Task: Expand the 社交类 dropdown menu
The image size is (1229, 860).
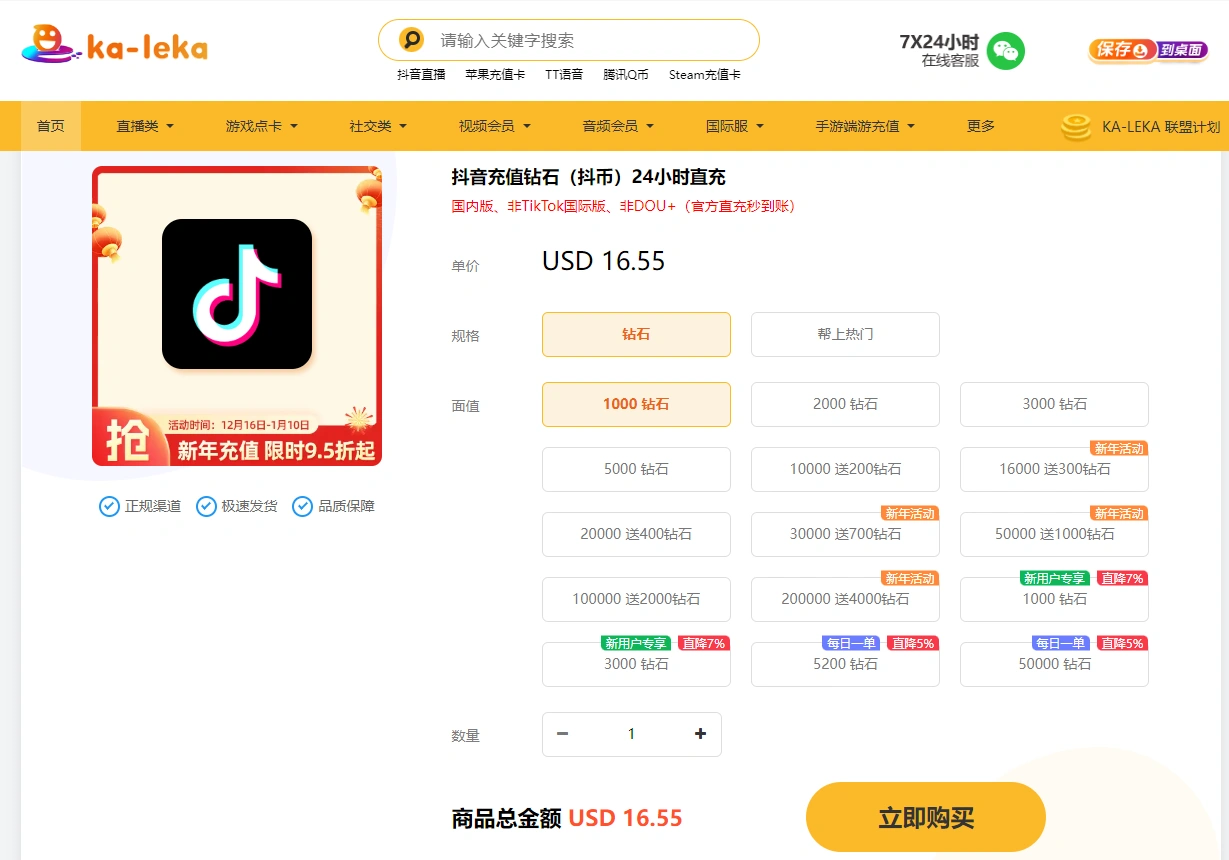Action: click(x=378, y=126)
